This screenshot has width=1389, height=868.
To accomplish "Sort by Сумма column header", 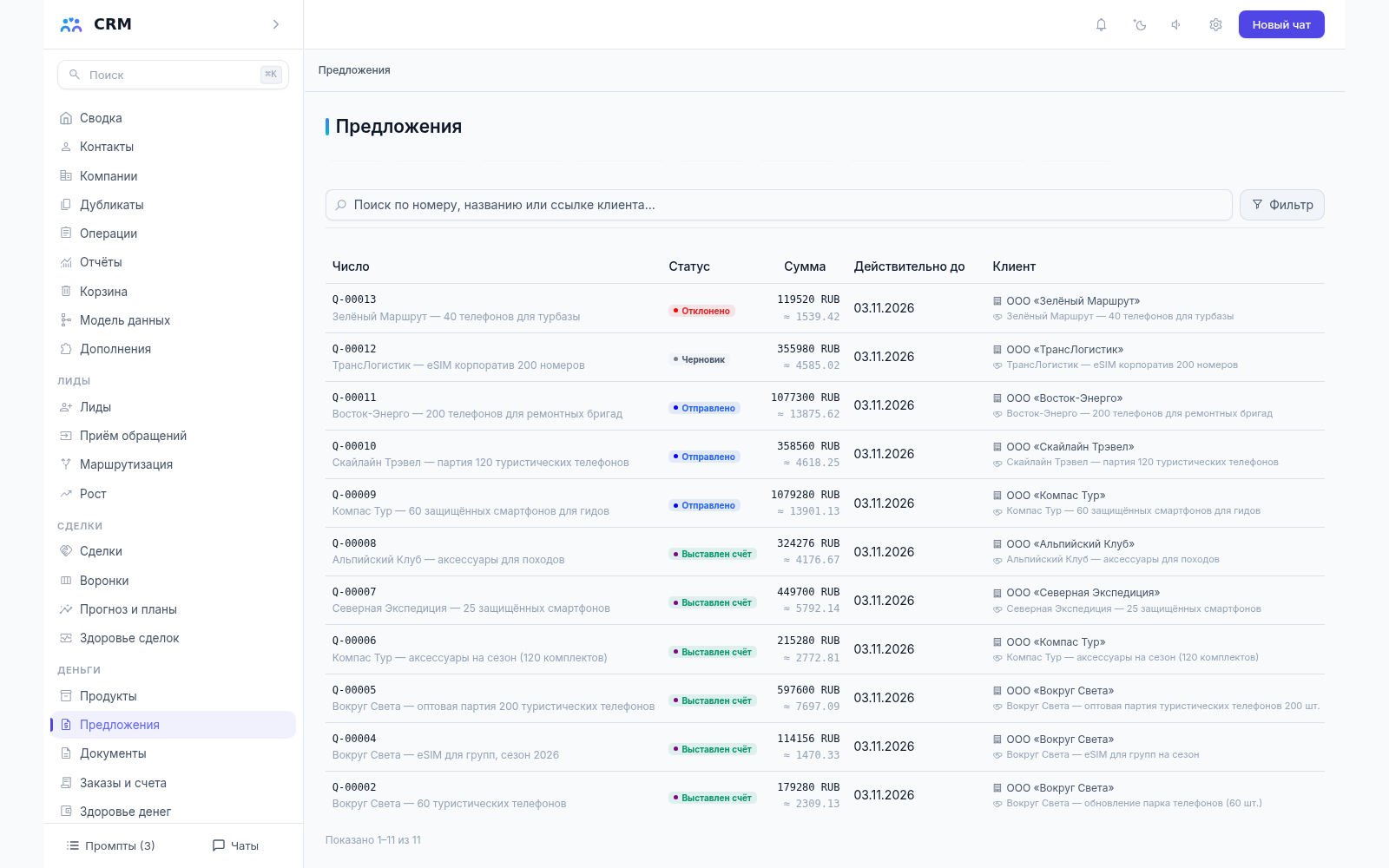I will pos(805,266).
